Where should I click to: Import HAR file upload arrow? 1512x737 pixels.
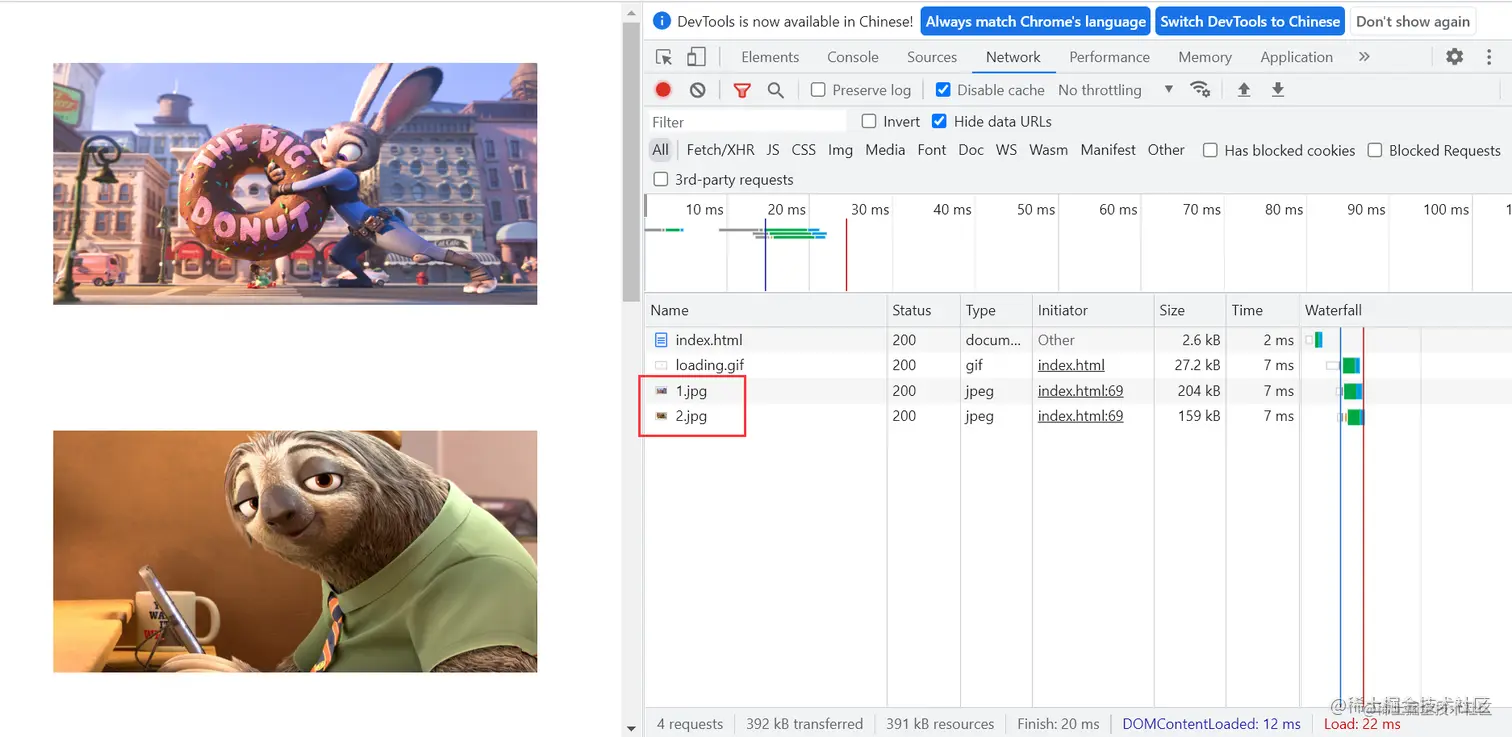click(1244, 90)
